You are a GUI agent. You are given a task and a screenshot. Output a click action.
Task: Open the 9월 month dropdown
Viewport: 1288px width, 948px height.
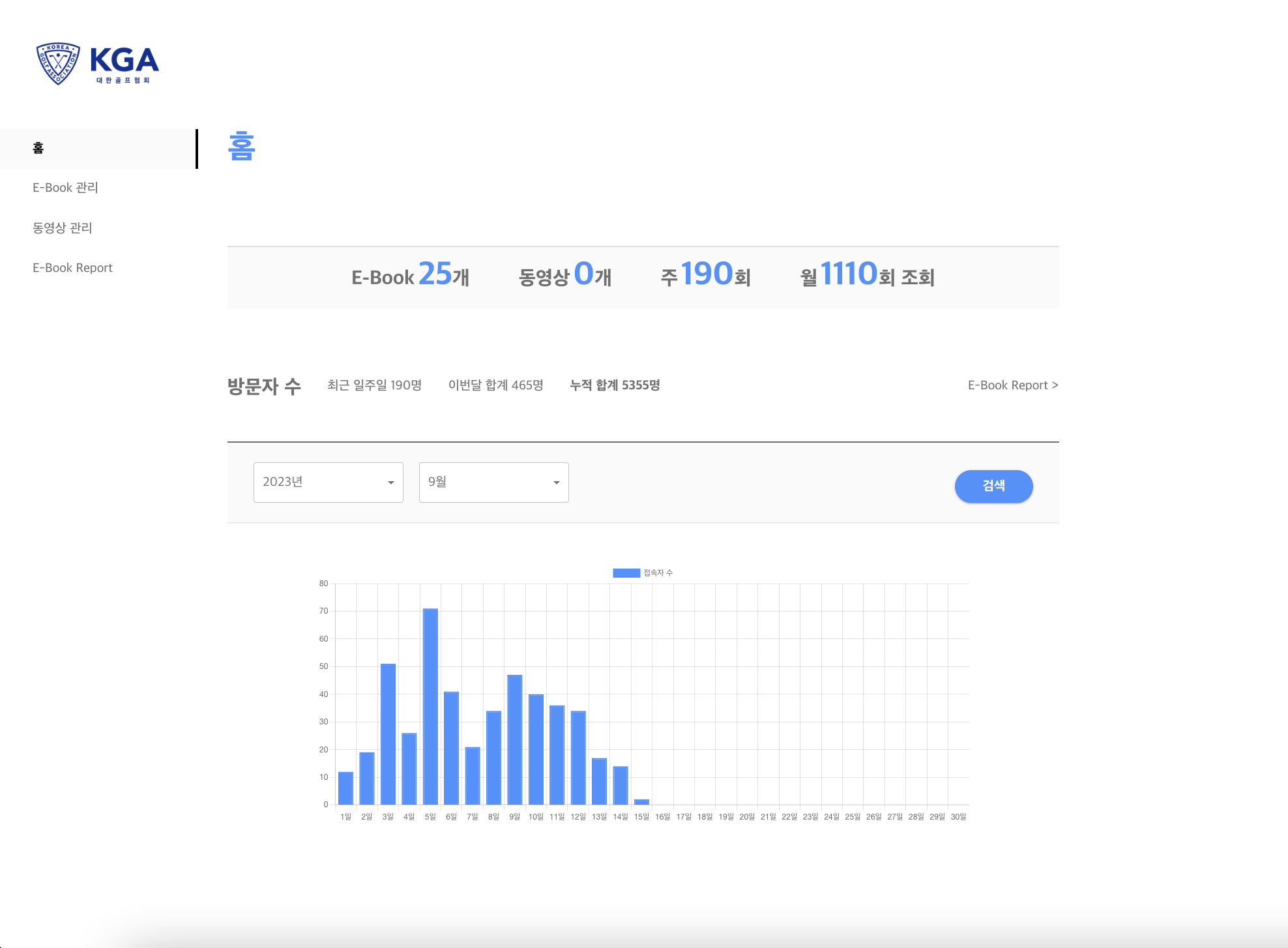[x=493, y=482]
